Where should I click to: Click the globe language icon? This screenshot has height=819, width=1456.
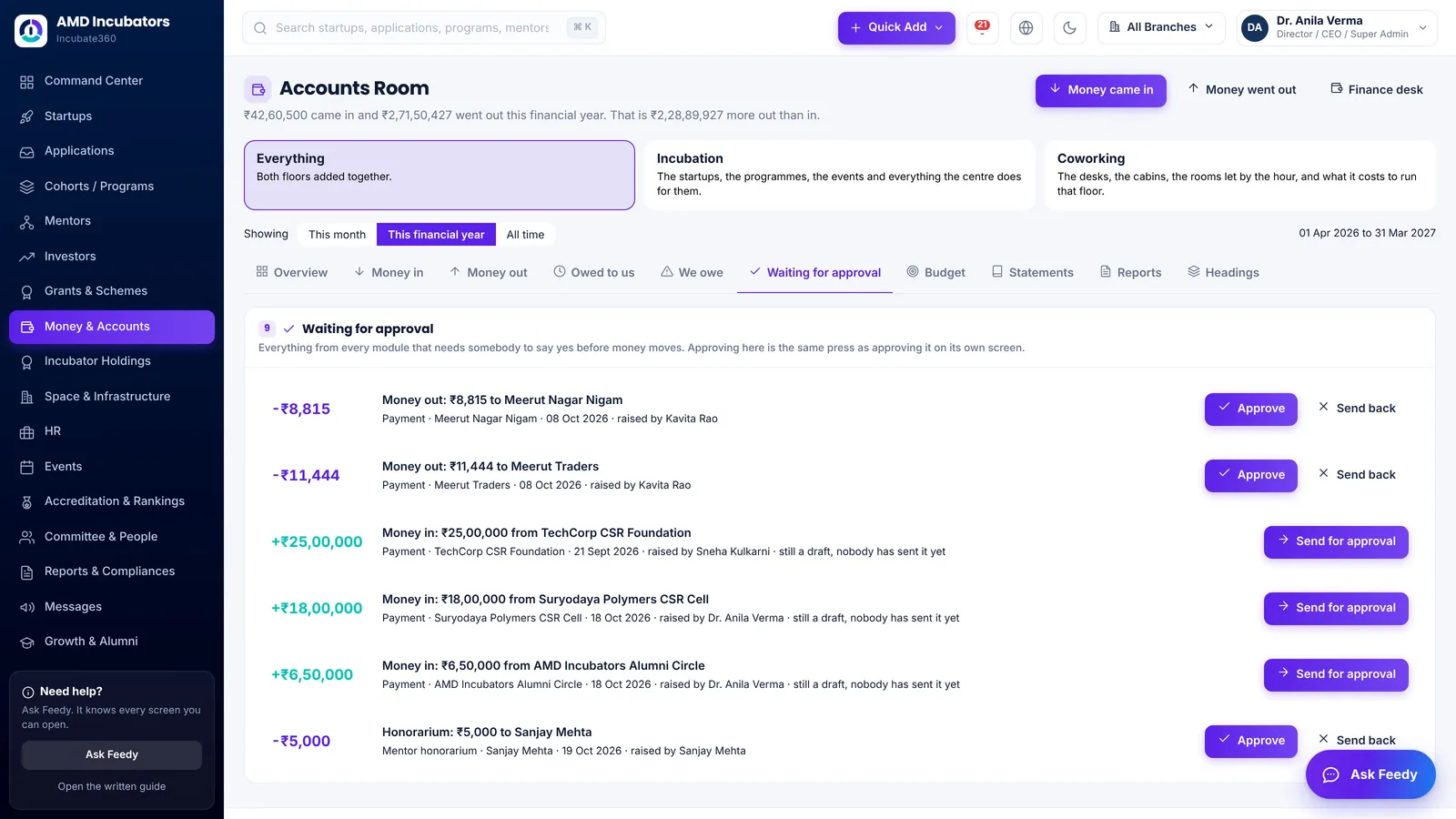tap(1026, 27)
